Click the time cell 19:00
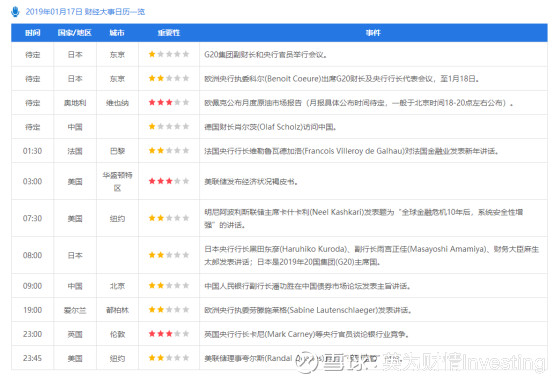This screenshot has height=377, width=554. [x=33, y=310]
